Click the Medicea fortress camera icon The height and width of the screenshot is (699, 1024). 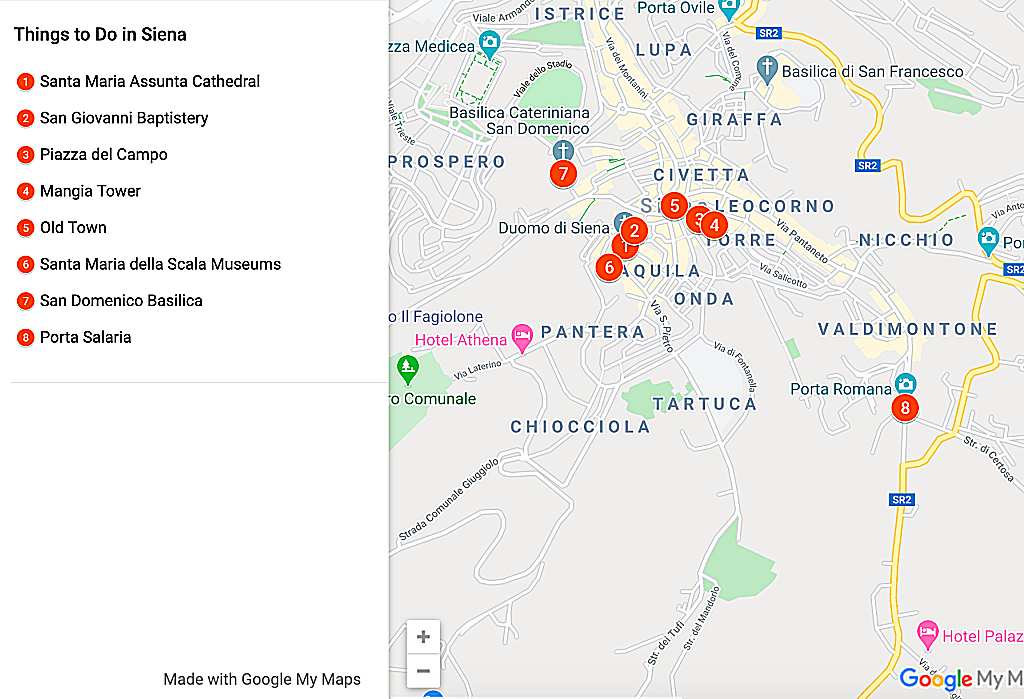click(489, 44)
